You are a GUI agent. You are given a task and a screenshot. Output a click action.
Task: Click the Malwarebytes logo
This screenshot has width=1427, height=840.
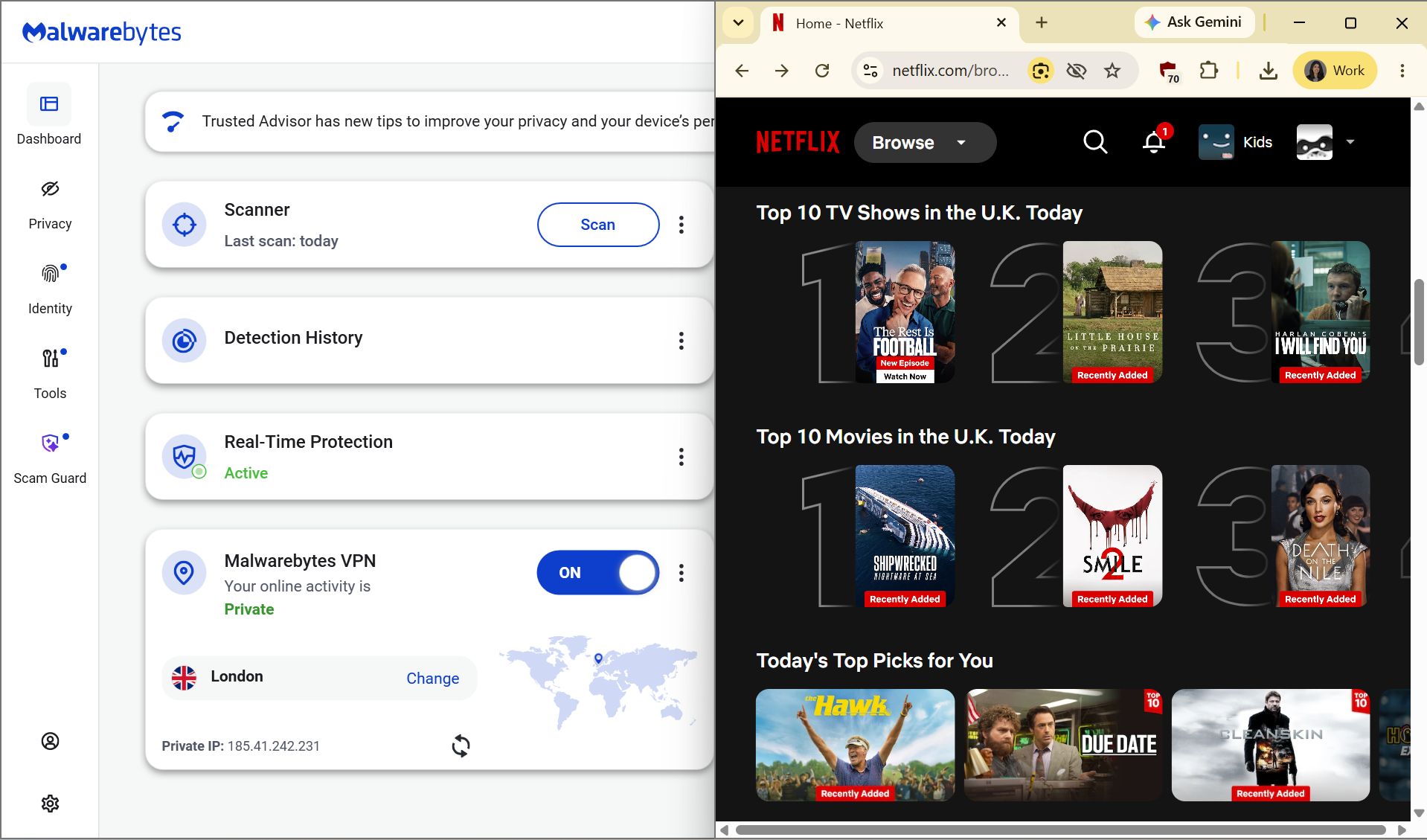click(x=102, y=32)
